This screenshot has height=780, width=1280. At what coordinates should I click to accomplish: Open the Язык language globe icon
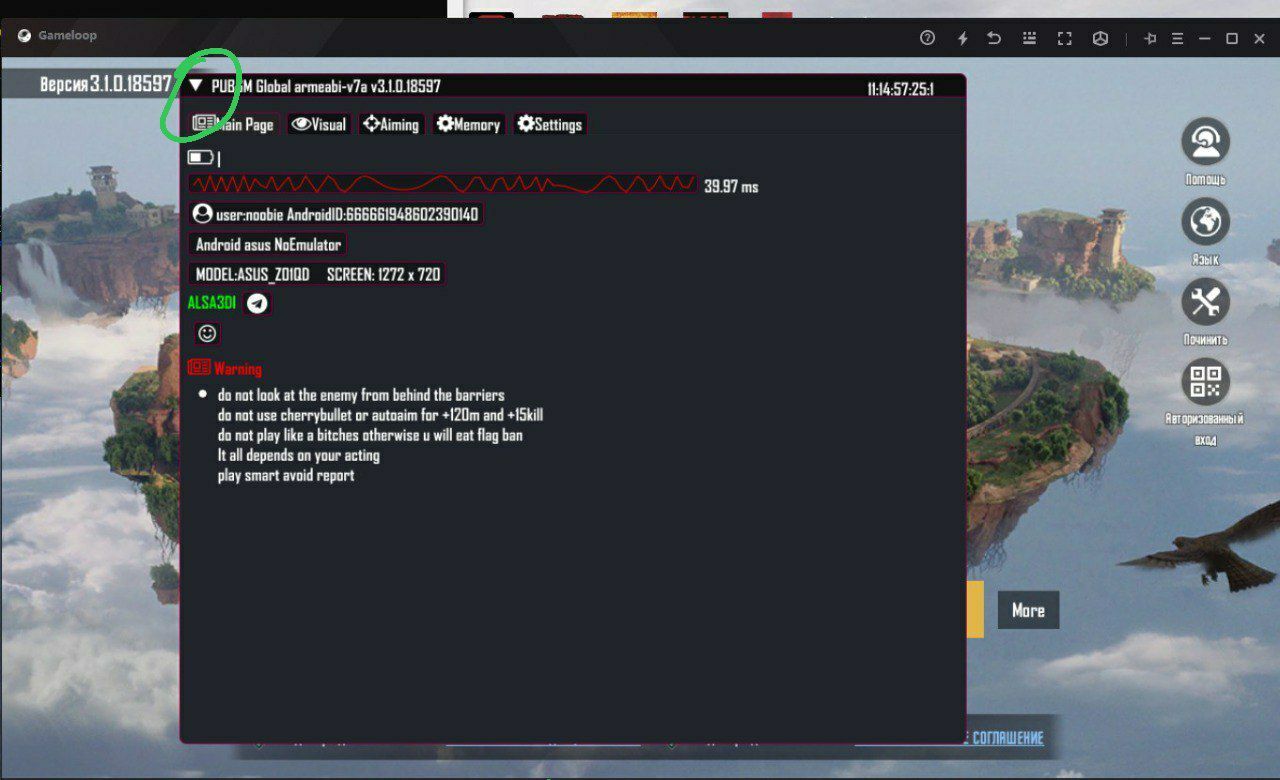(1205, 222)
